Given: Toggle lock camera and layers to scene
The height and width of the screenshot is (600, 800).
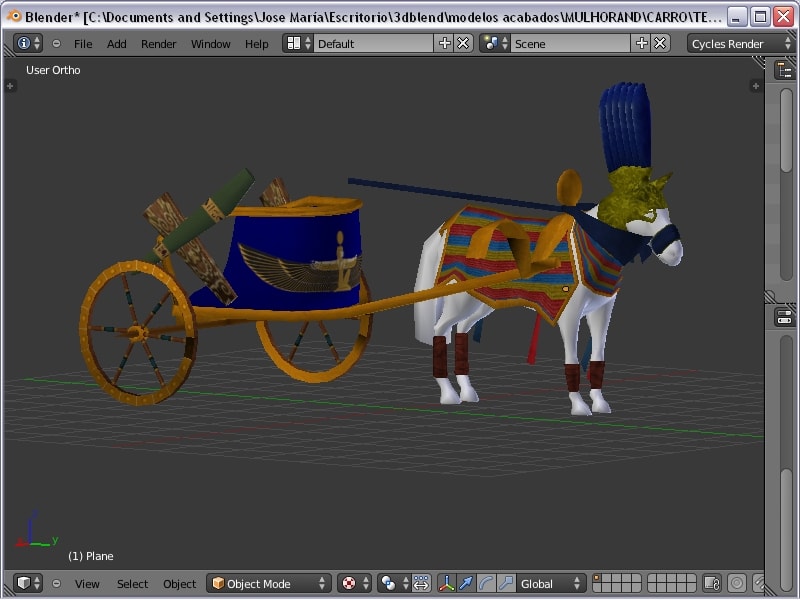Looking at the screenshot, I should click(x=712, y=583).
